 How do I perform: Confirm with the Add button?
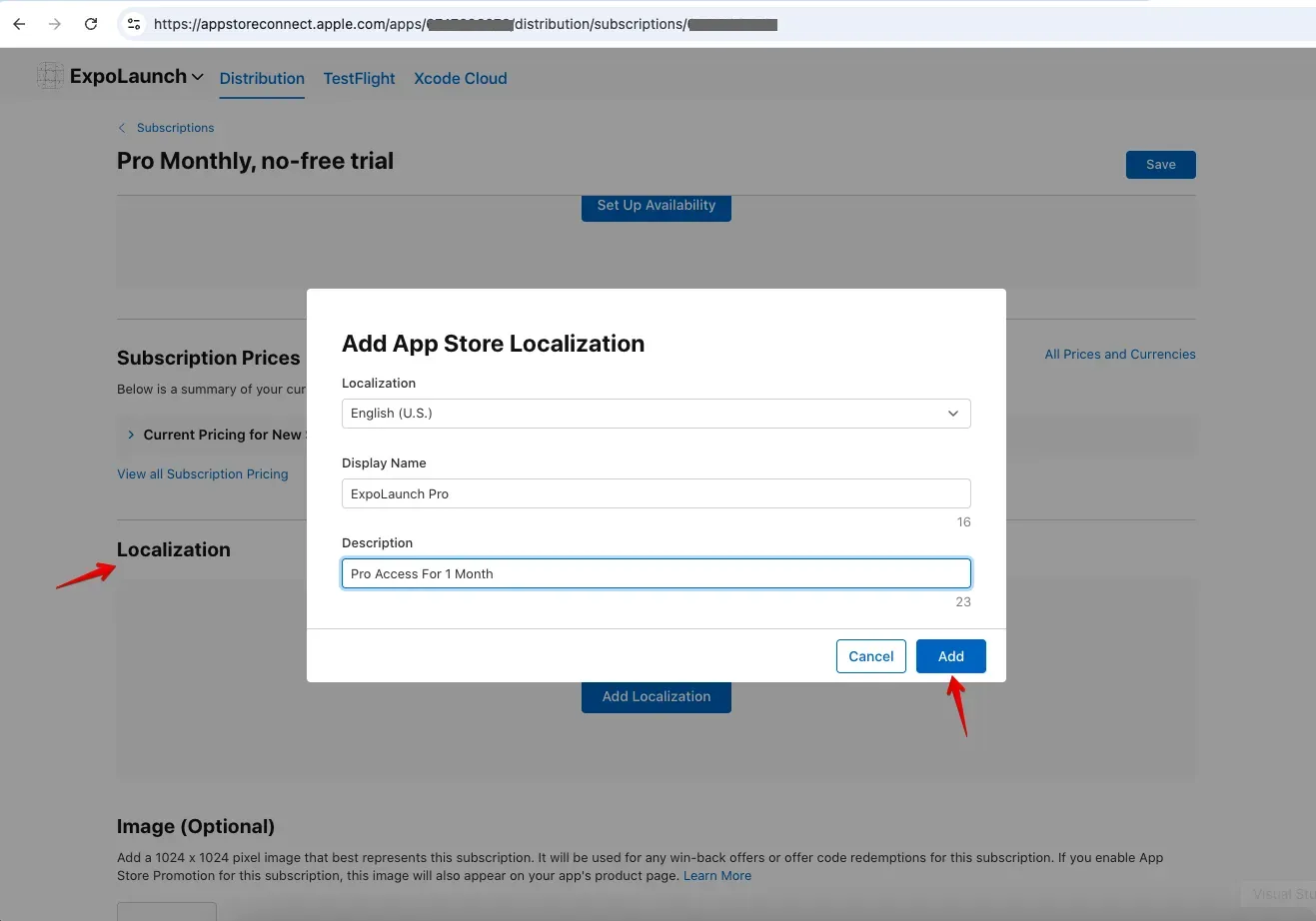pos(951,656)
